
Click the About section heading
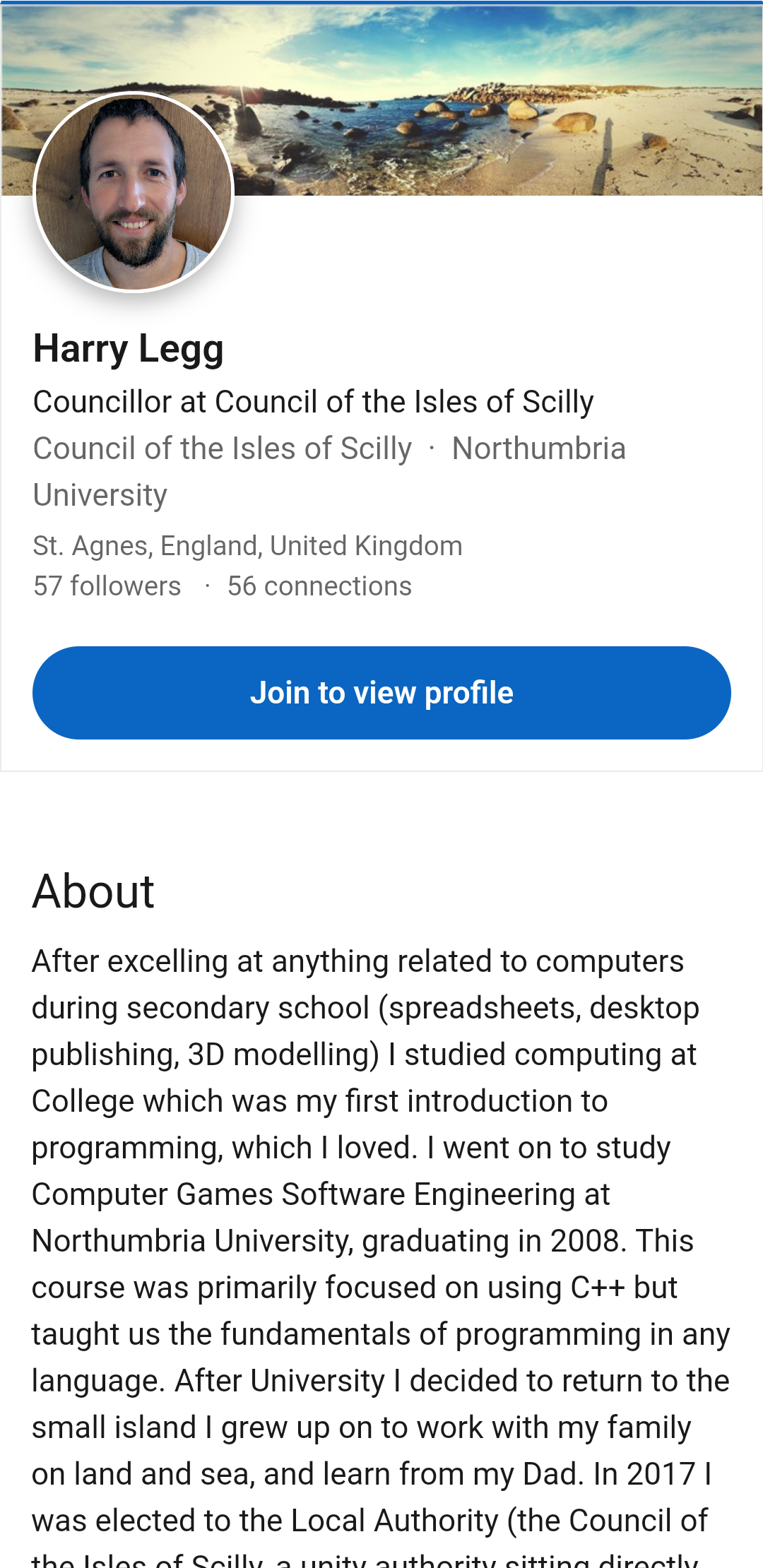point(93,891)
